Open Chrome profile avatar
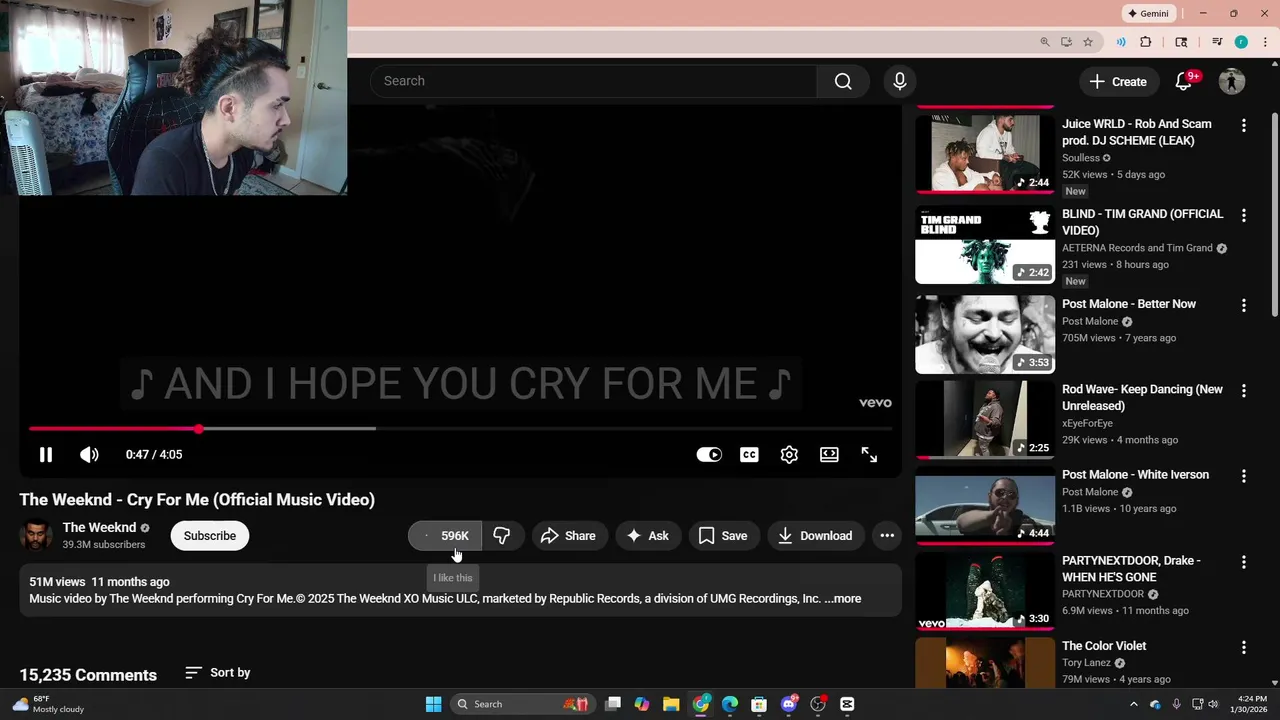The image size is (1280, 720). click(x=1241, y=42)
